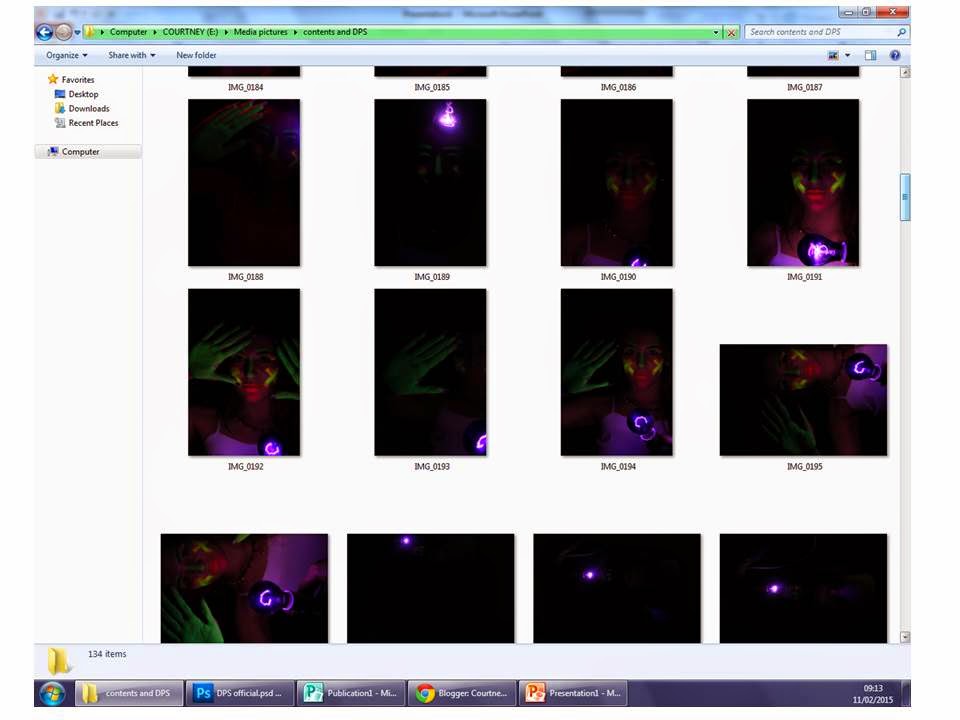Viewport: 960px width, 720px height.
Task: Switch to Photoshop DPS official.psd taskbar button
Action: [240, 694]
